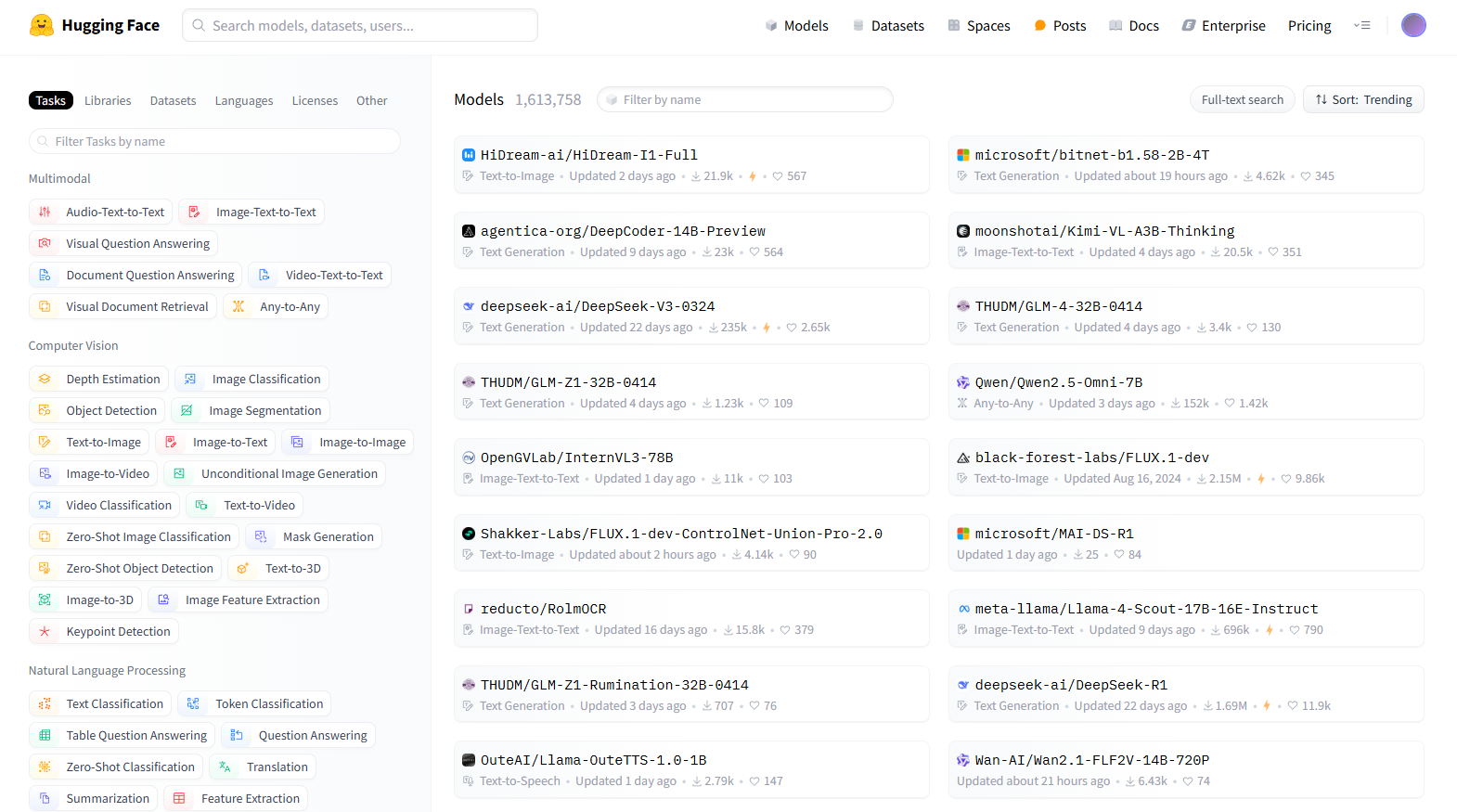Screen dimensions: 1457x812
Task: Click the Image Classification task icon
Action: (190, 379)
